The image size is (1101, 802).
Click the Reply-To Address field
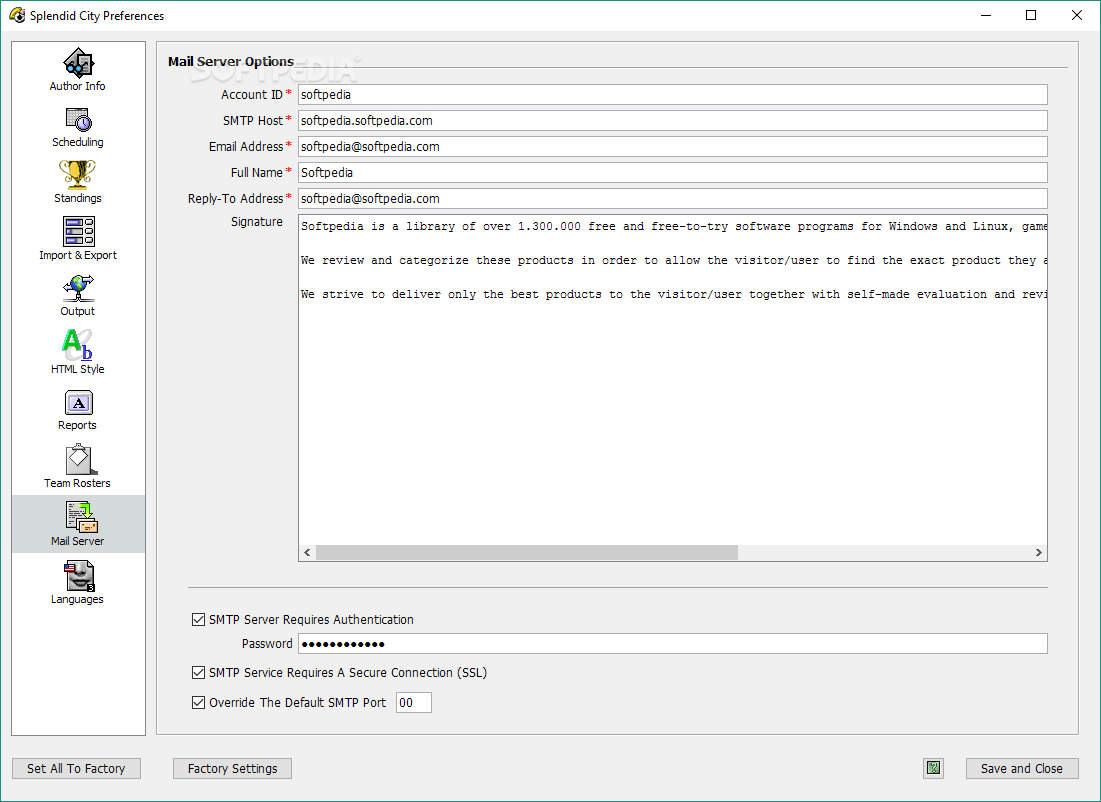673,199
